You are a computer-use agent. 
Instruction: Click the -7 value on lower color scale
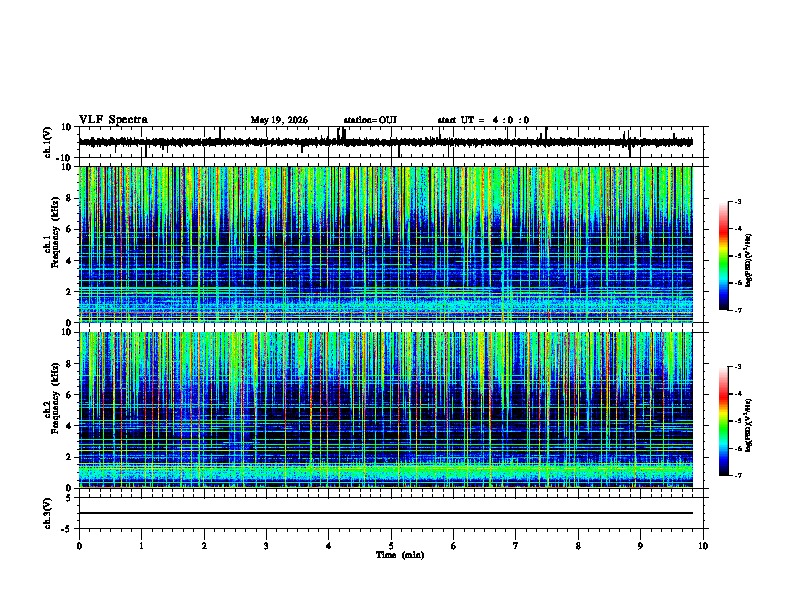(x=737, y=475)
